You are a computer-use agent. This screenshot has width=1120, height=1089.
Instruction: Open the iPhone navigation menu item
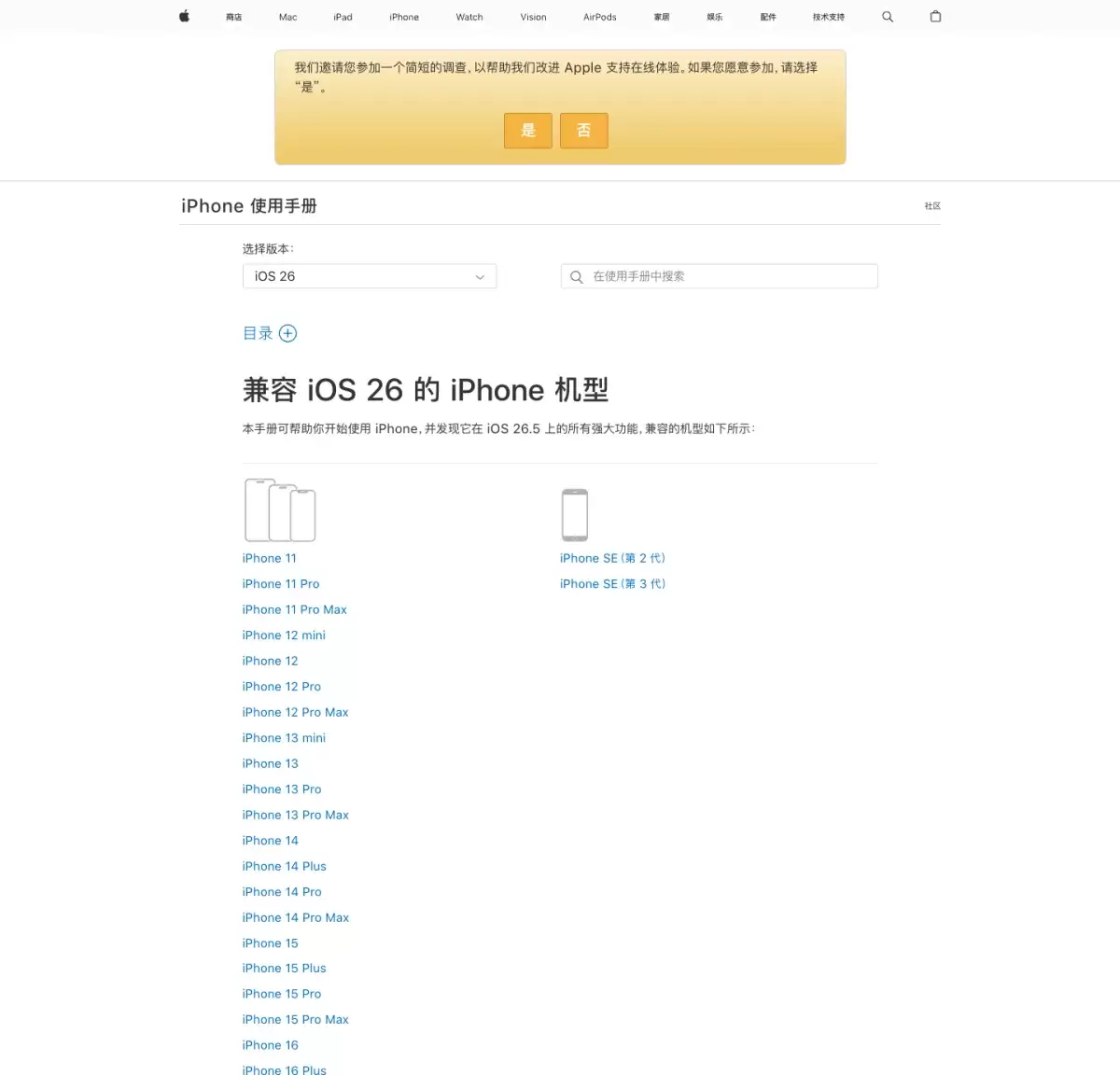point(404,17)
